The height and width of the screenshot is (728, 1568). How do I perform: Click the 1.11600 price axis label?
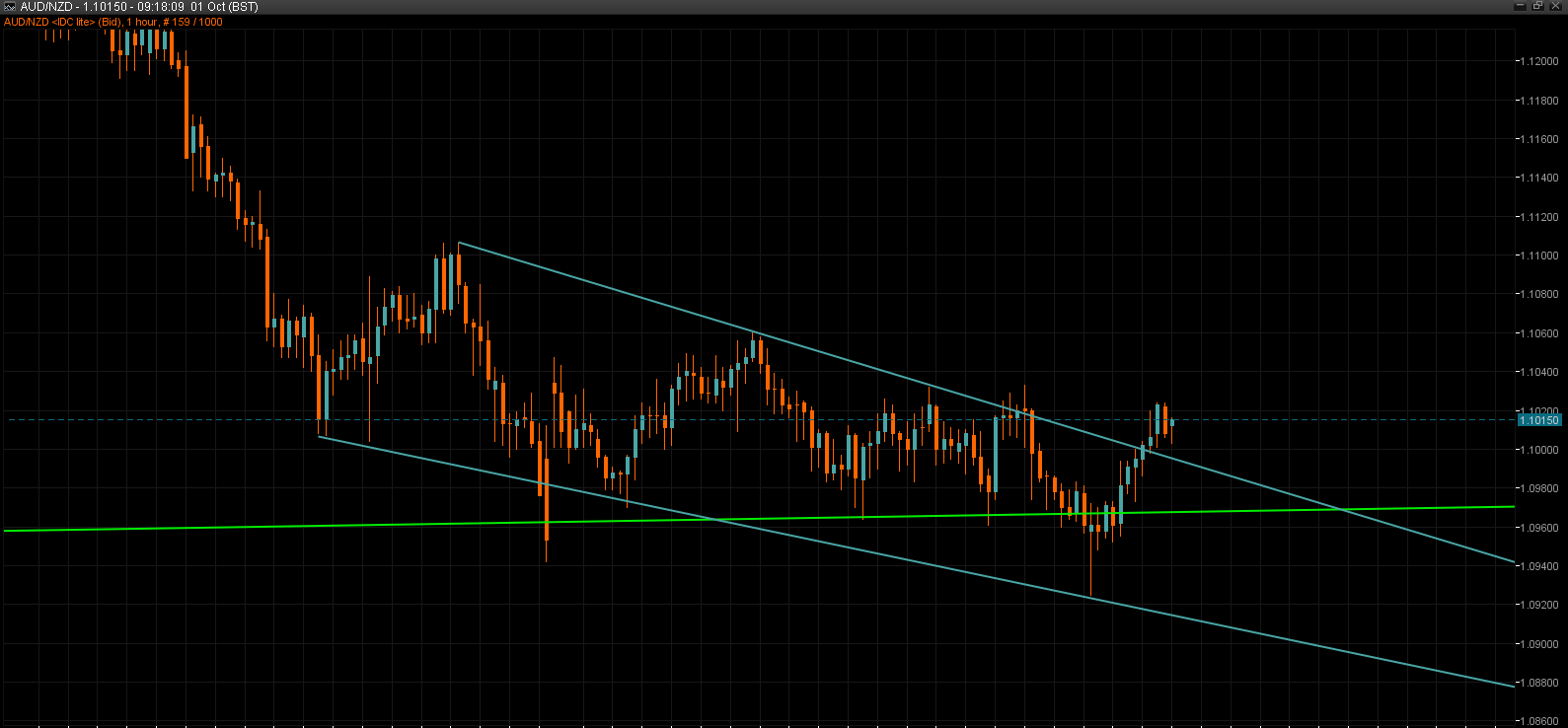[1539, 139]
